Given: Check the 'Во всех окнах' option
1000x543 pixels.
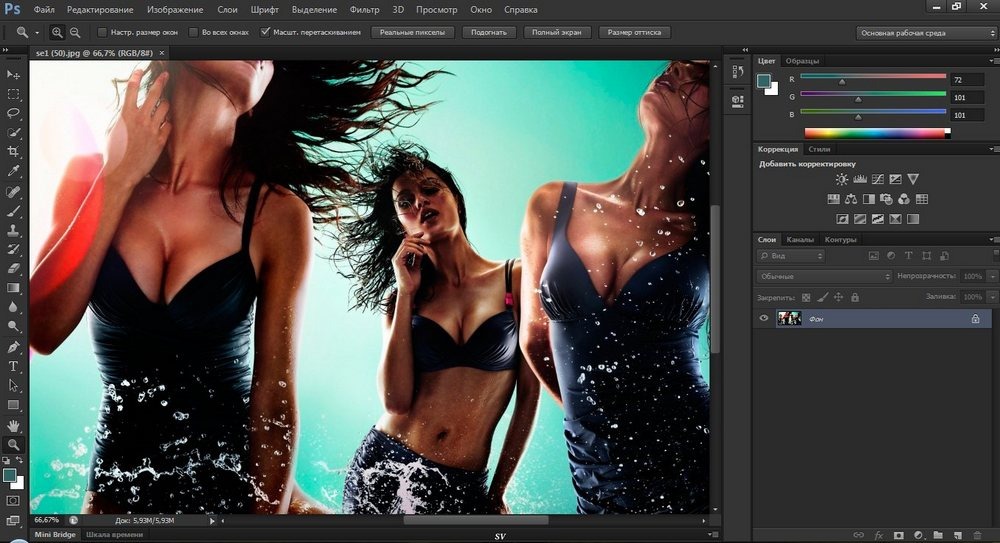Looking at the screenshot, I should tap(194, 32).
